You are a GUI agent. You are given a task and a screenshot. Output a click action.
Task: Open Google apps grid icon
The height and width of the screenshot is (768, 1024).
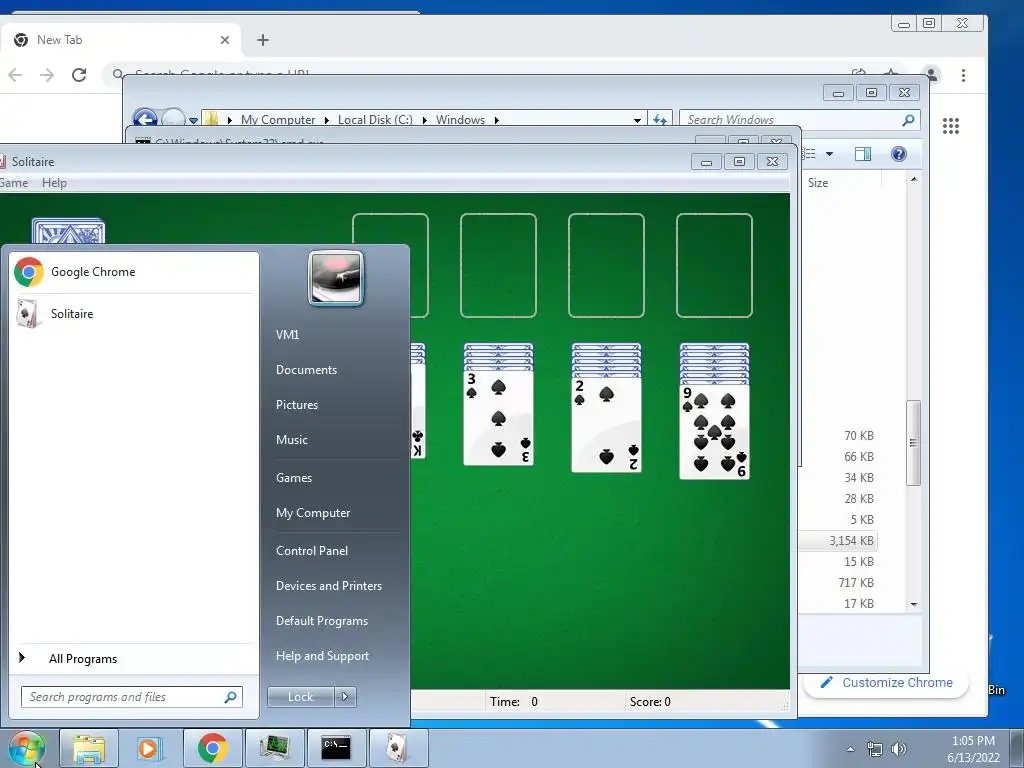[951, 126]
